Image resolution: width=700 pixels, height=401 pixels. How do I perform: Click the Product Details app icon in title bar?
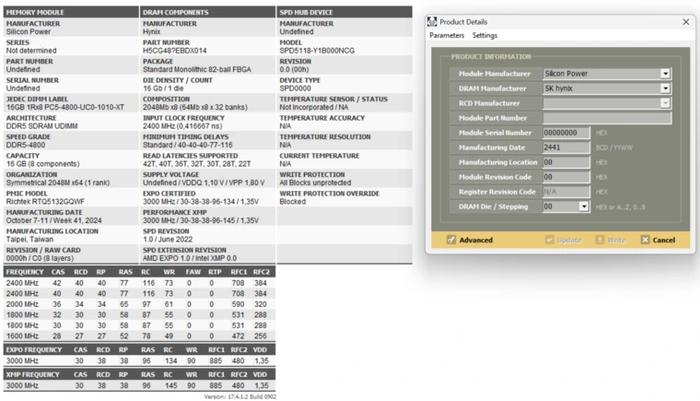click(x=433, y=21)
